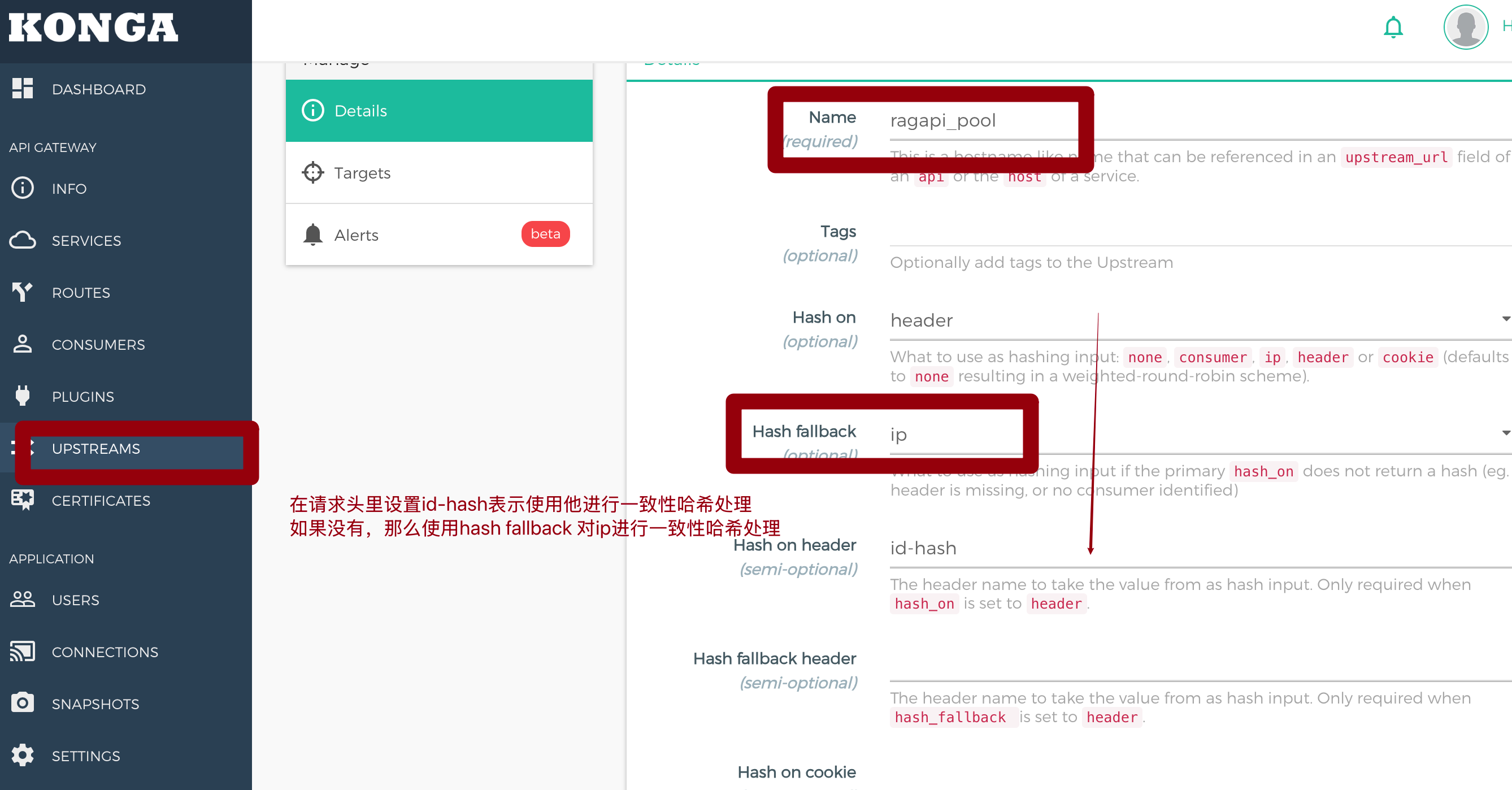Open Certificates from the sidebar
The image size is (1512, 790).
pos(101,500)
